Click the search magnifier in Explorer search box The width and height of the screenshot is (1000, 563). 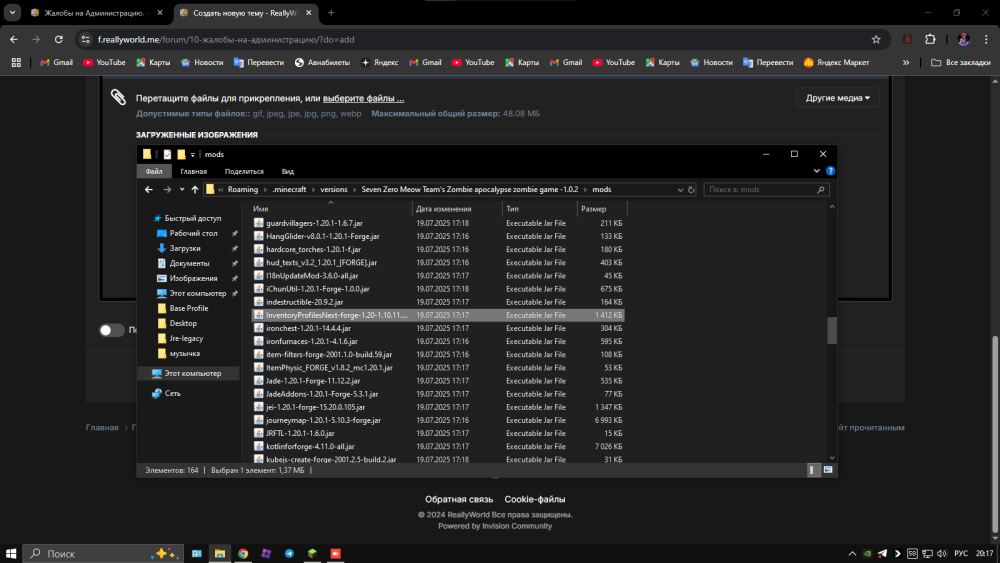coord(821,189)
